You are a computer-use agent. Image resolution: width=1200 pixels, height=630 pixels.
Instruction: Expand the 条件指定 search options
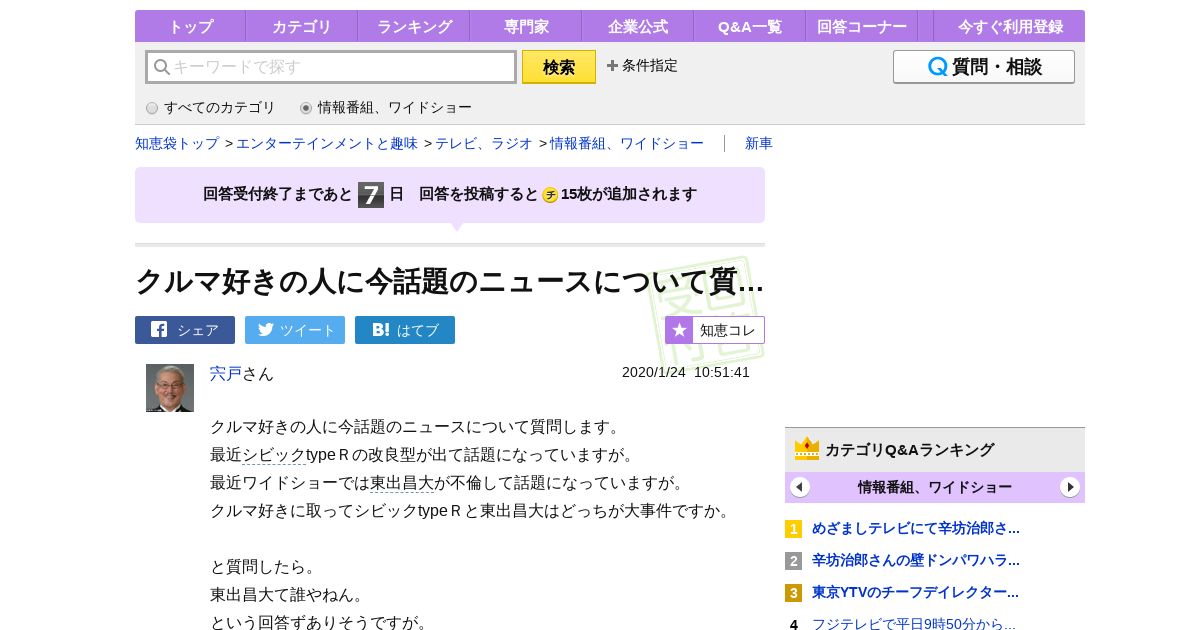pos(642,66)
